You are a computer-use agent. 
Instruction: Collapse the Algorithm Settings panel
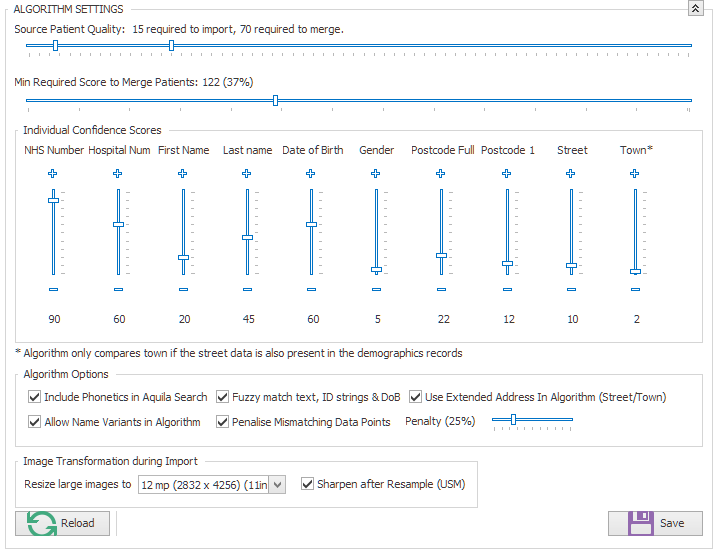tap(696, 8)
